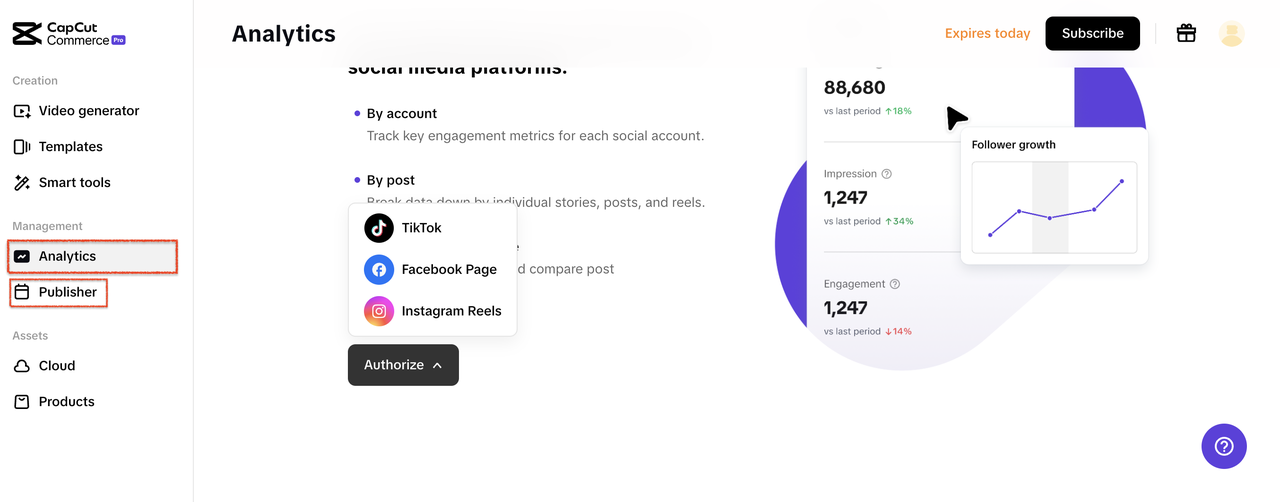1280x502 pixels.
Task: Click the Follower growth chart
Action: tap(1054, 207)
